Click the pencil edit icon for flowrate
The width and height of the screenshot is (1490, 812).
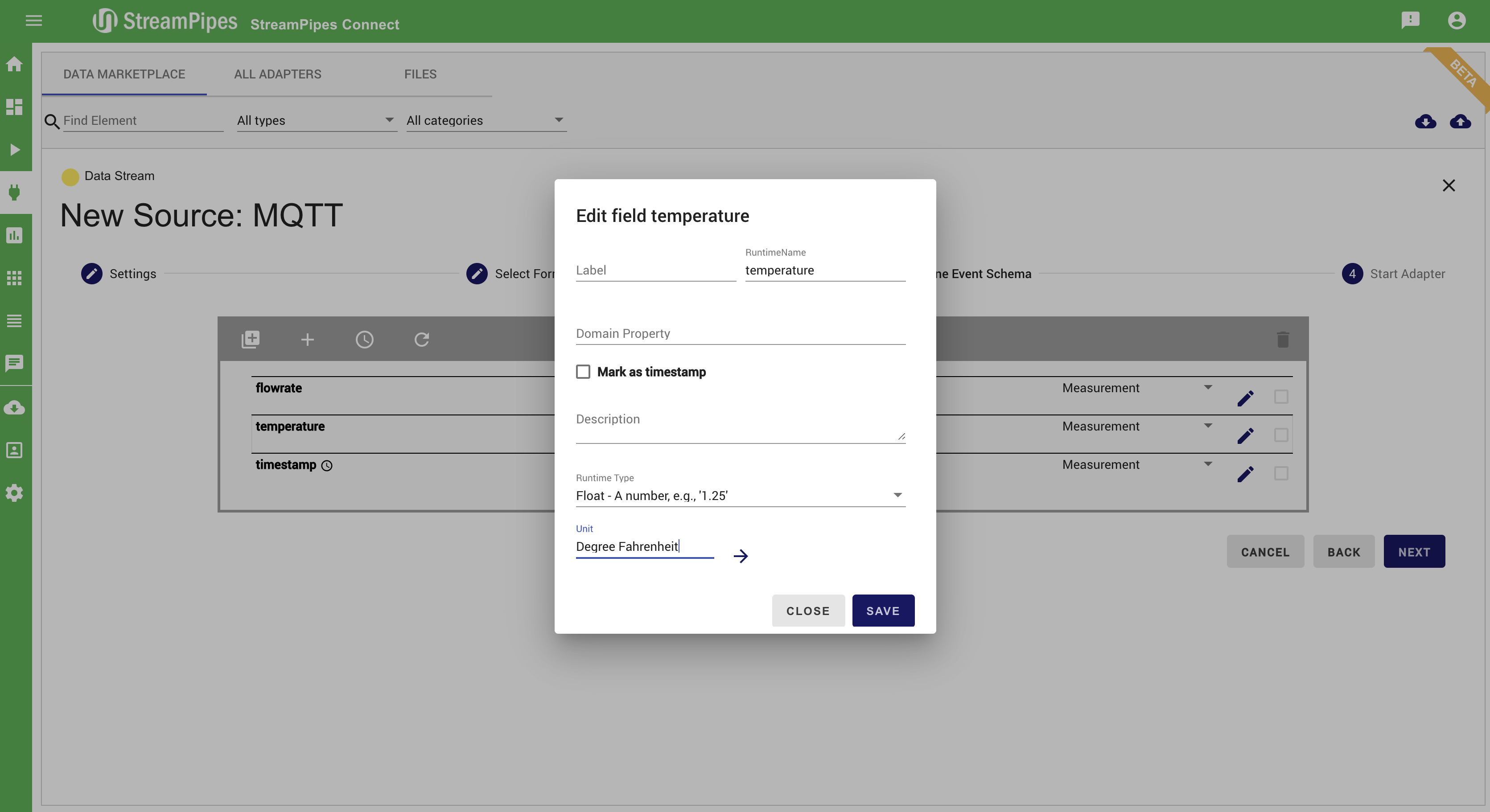pos(1245,398)
